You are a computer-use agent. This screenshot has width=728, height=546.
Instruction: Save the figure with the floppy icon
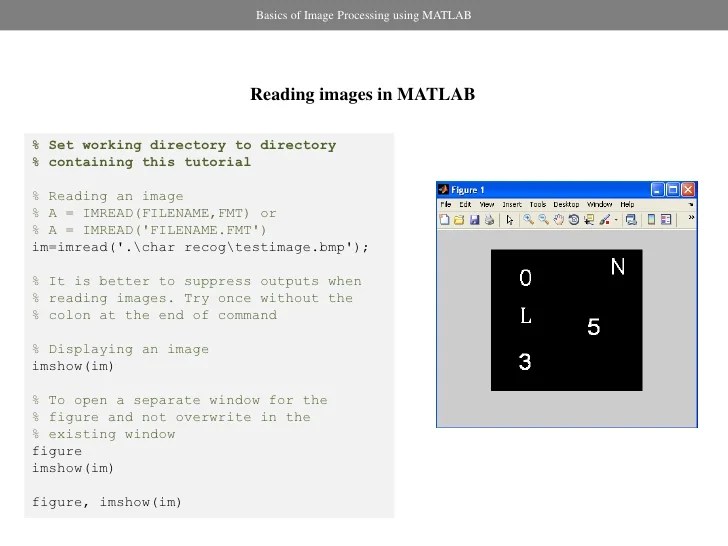point(474,220)
